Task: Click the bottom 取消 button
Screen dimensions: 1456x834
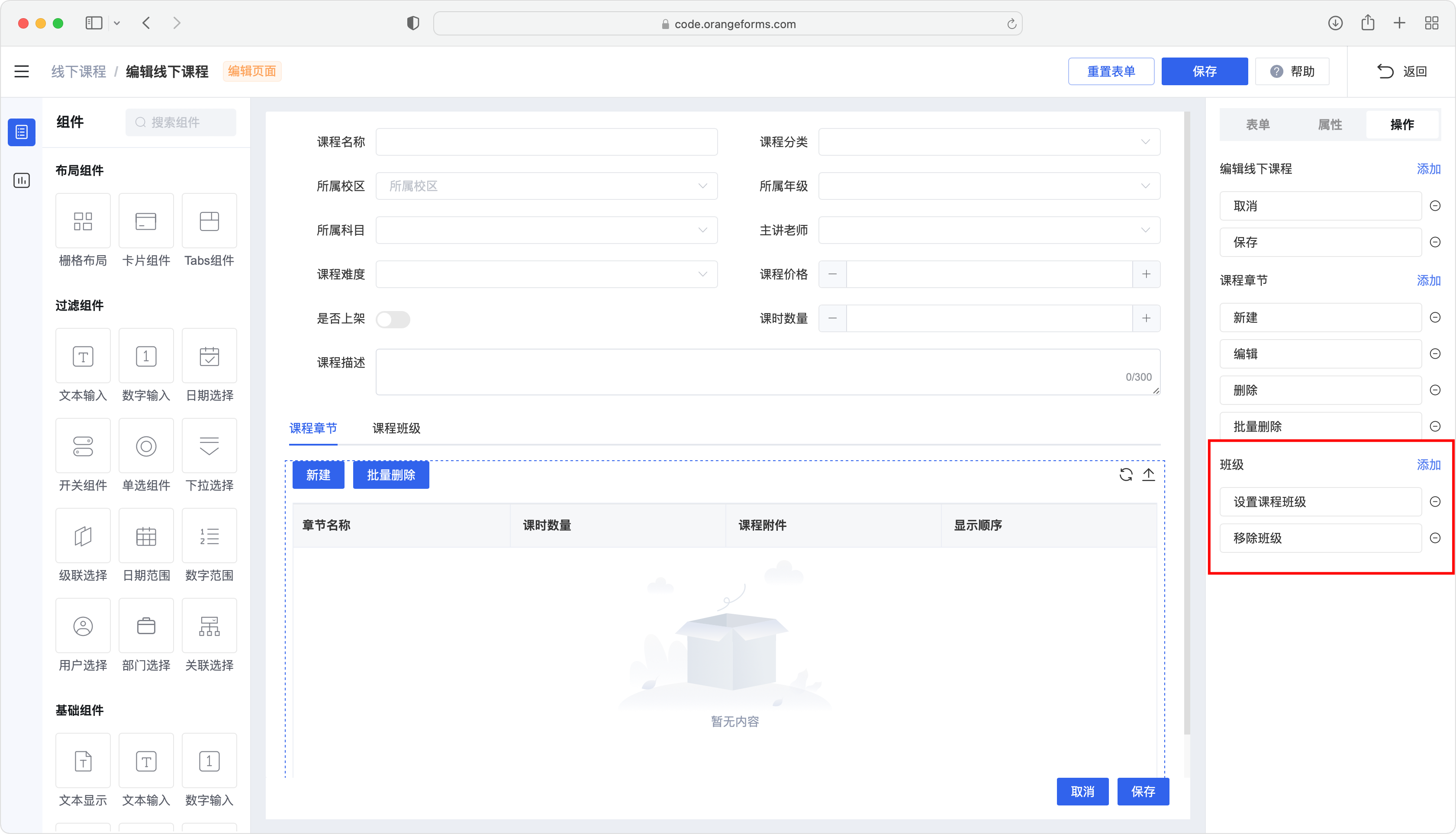Action: pos(1082,792)
